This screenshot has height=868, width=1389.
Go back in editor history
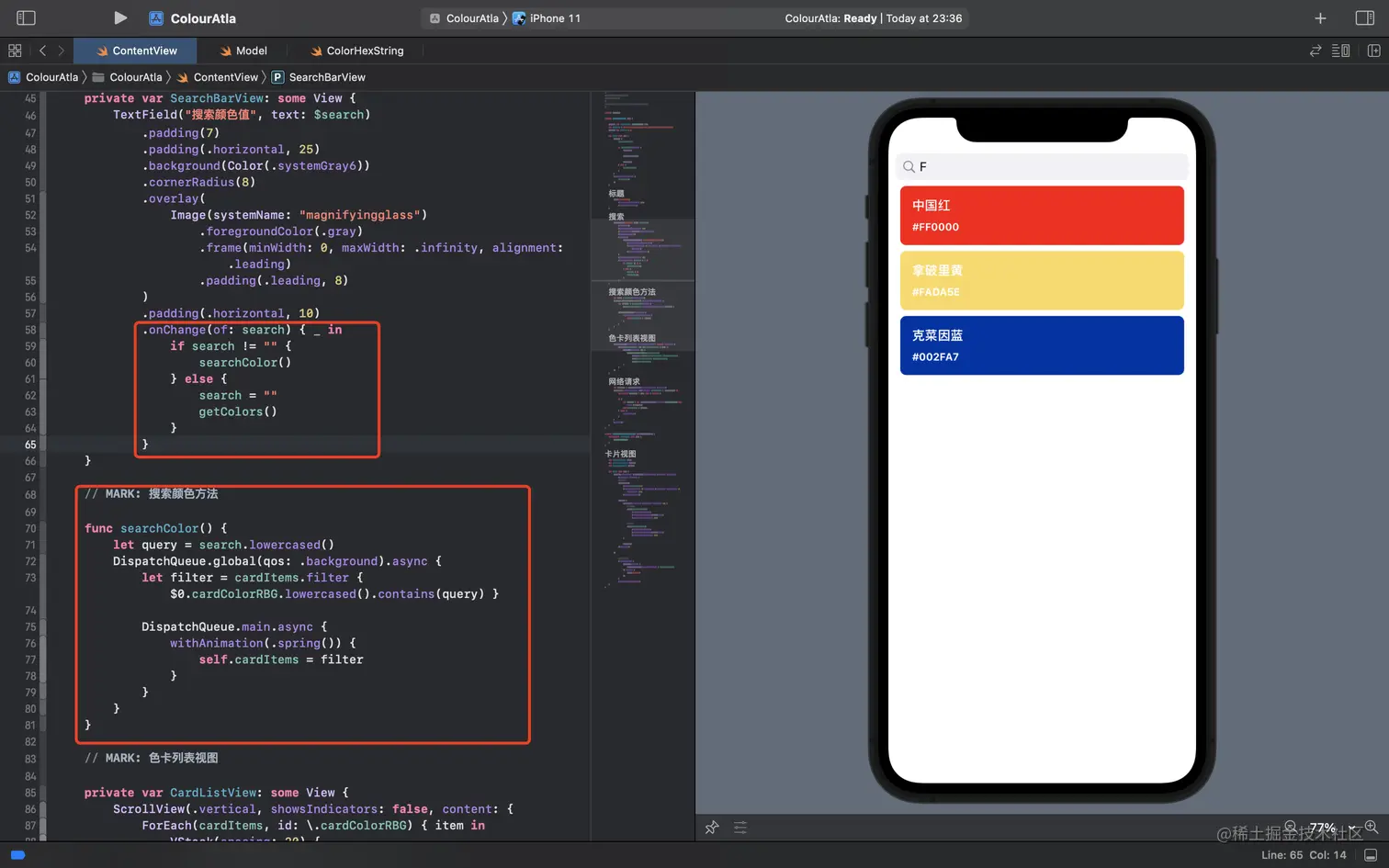(42, 51)
